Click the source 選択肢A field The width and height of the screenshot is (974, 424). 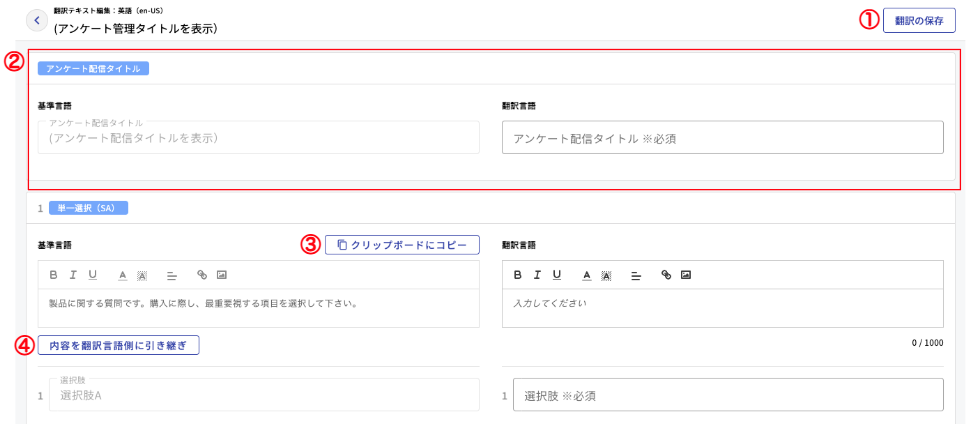pyautogui.click(x=264, y=395)
